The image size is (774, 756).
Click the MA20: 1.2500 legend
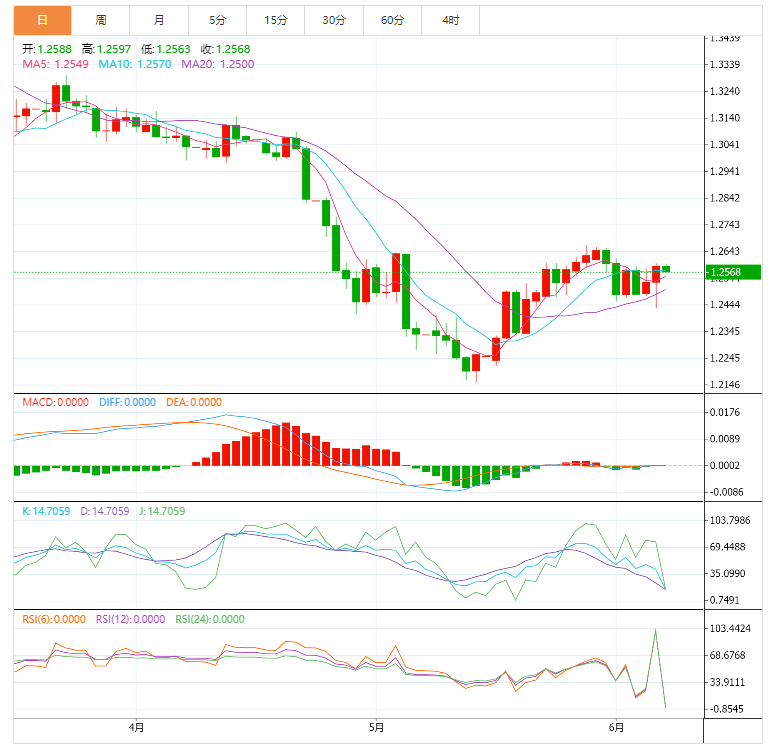pos(218,64)
